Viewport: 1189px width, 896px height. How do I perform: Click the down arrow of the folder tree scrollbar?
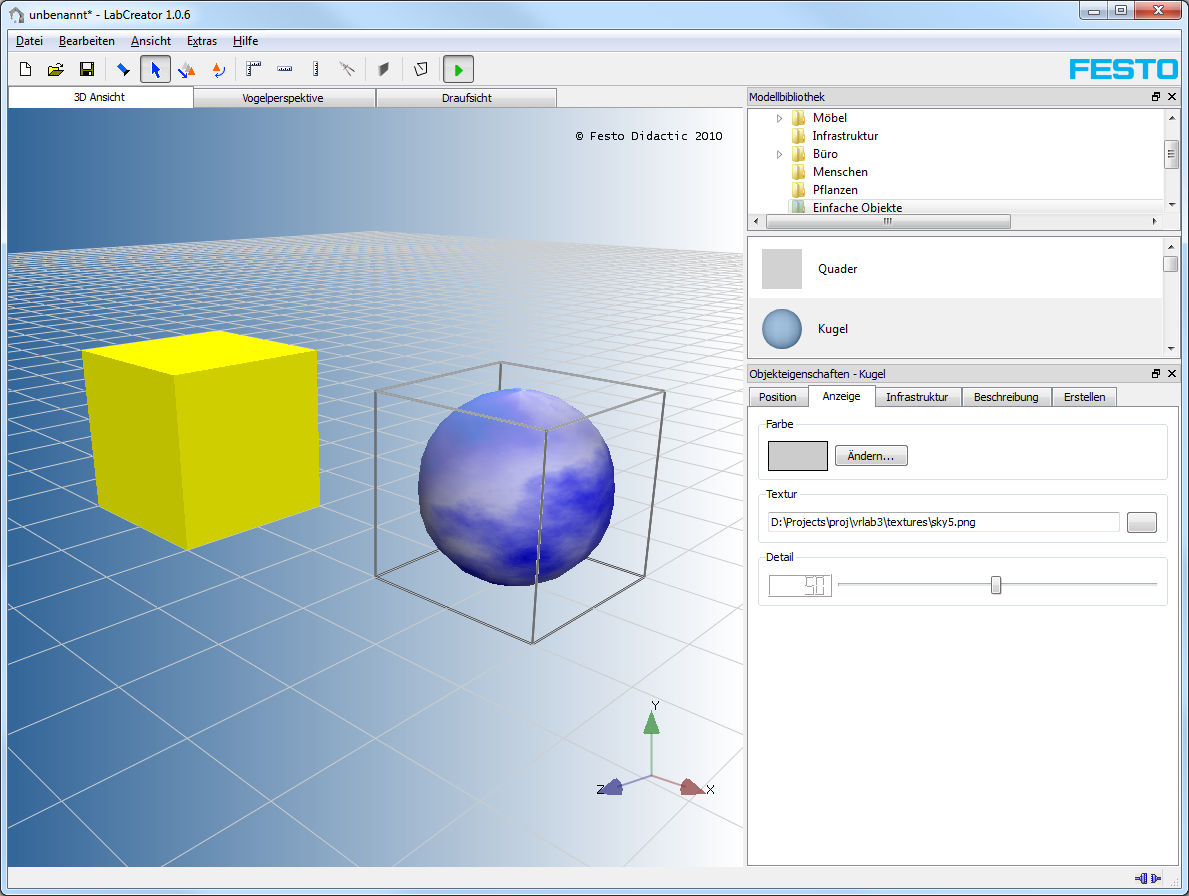point(1172,205)
